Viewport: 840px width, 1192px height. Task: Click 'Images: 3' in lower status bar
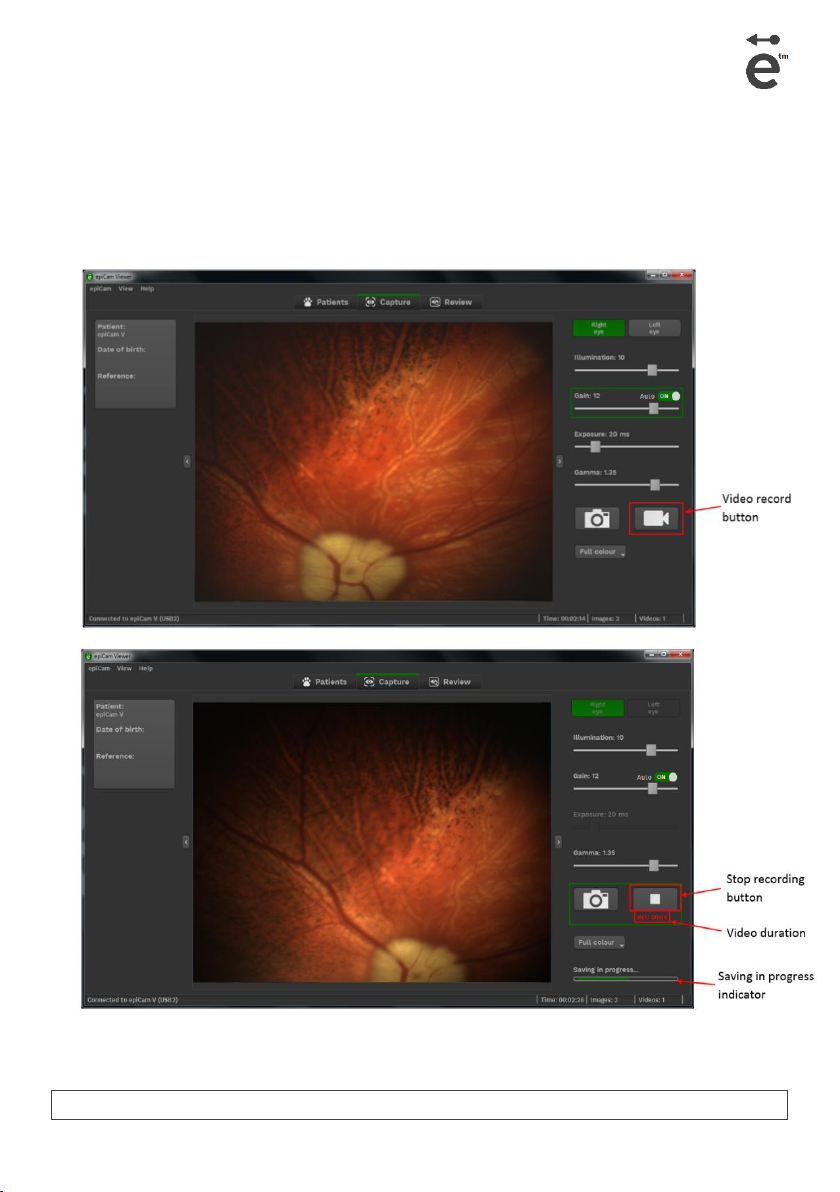604,1000
